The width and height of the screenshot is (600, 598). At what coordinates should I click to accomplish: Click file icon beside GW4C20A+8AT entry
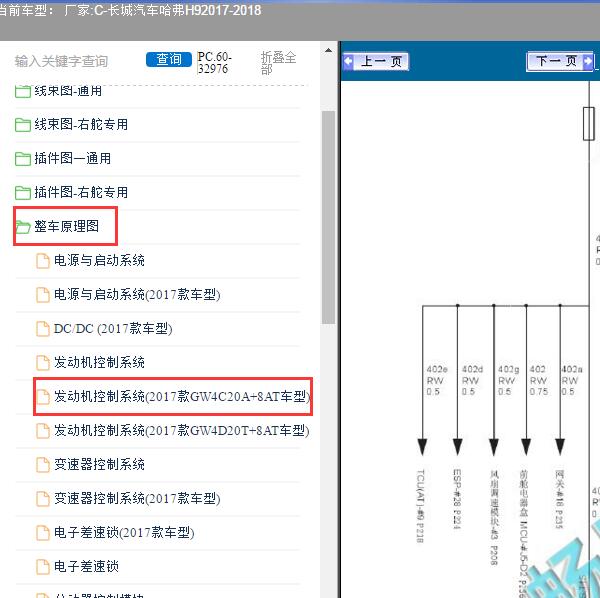42,397
